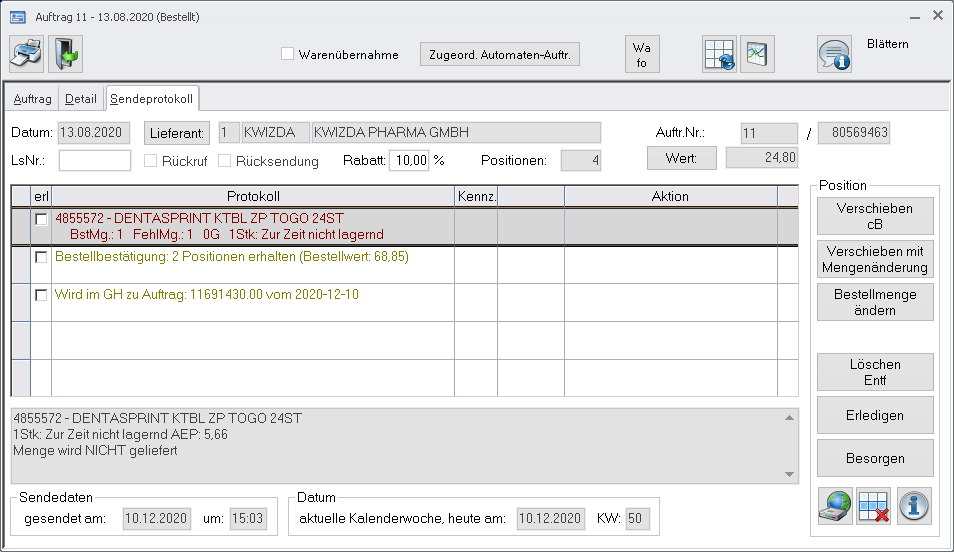Click the globe modem online icon

coord(835,505)
